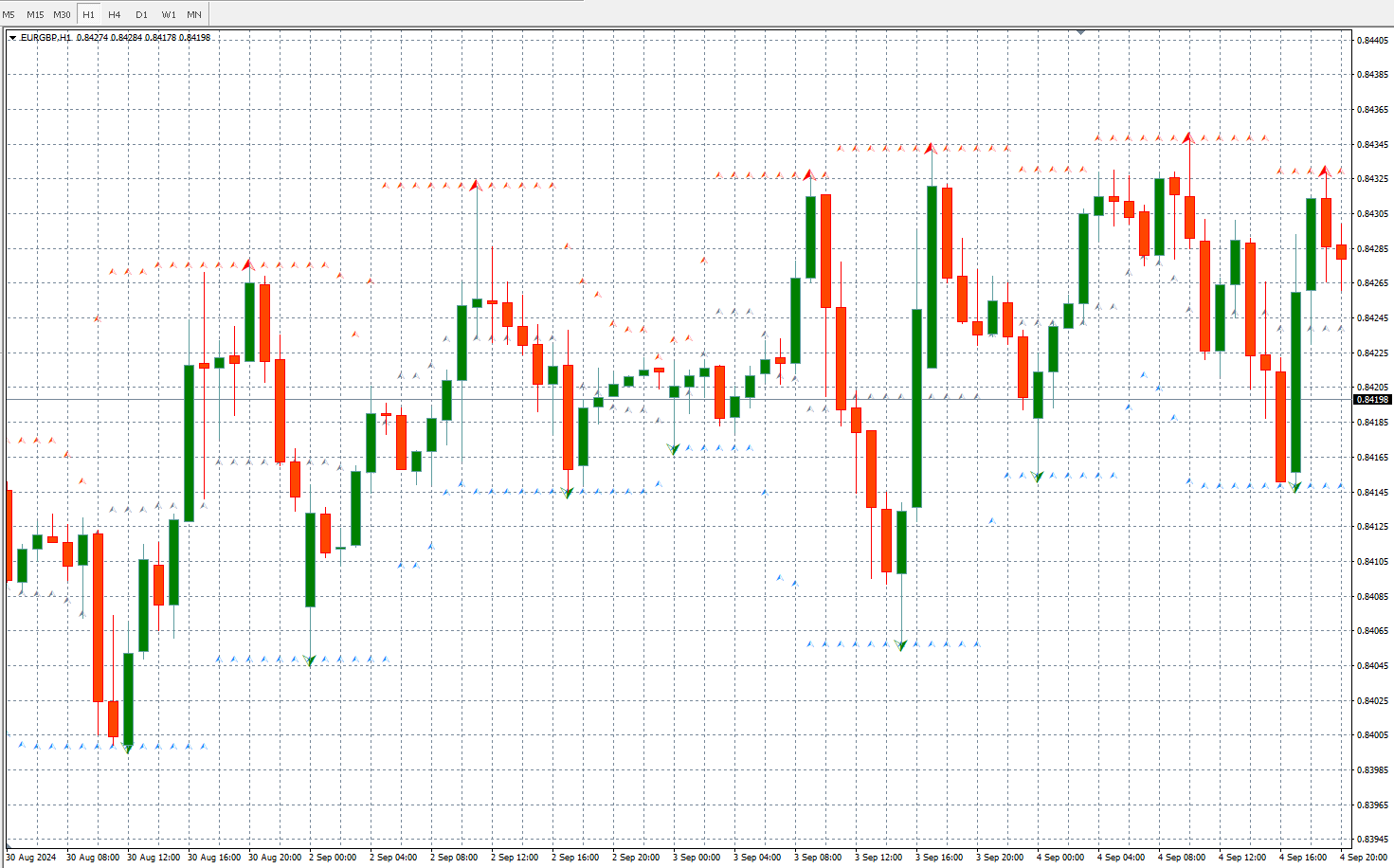Click the 2 Sep 00:00 time label
The height and width of the screenshot is (868, 1394).
(333, 858)
